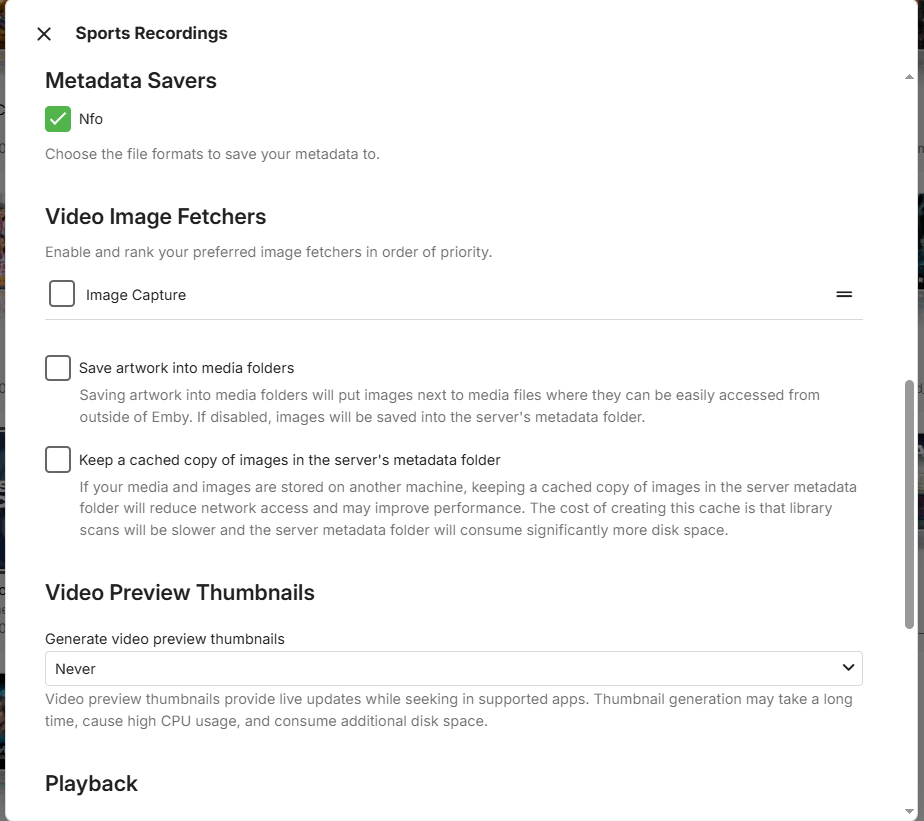Click the Image Capture reorder handle icon

tap(844, 294)
